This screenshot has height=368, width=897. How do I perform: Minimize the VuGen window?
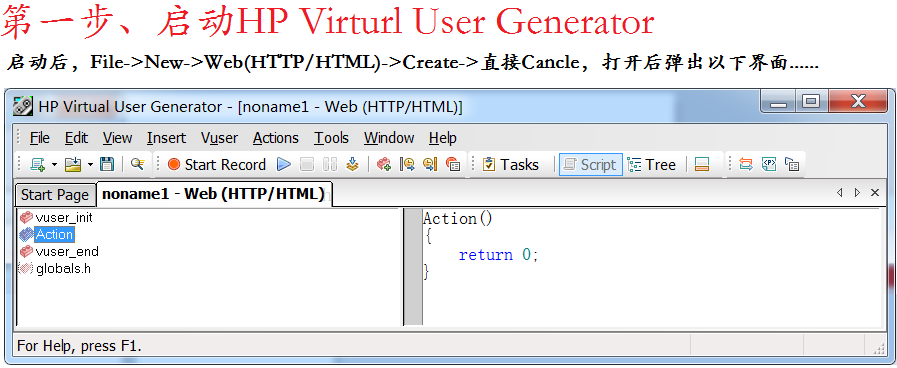coord(778,102)
